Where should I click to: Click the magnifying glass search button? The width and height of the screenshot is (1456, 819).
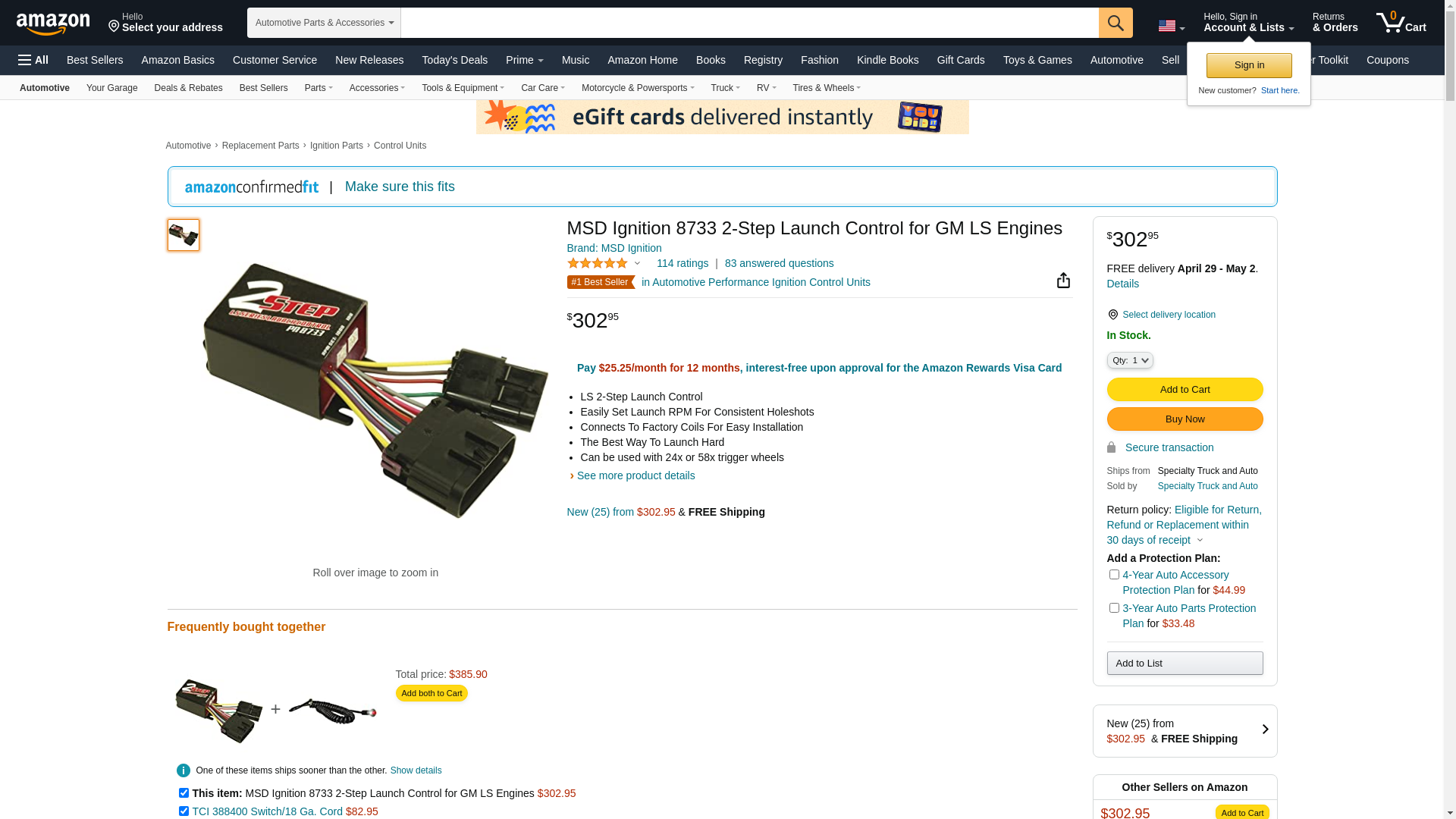coord(1116,23)
